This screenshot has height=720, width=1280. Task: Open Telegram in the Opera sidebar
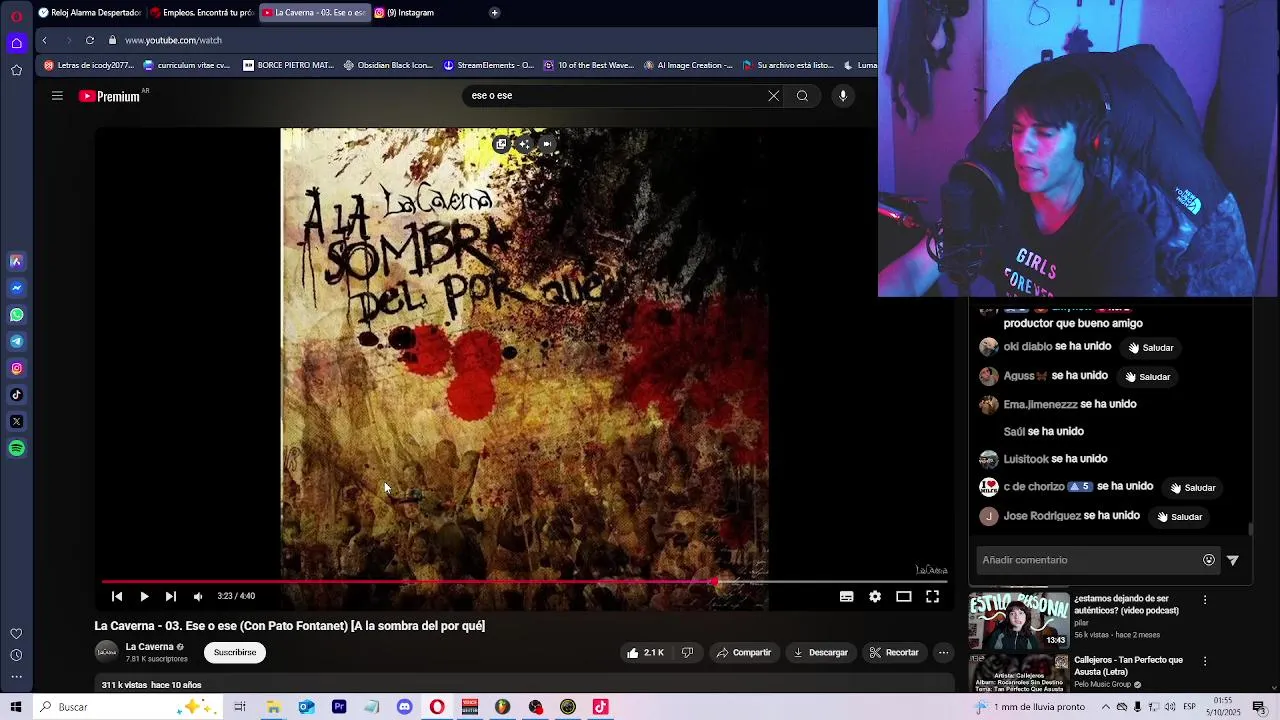point(16,342)
